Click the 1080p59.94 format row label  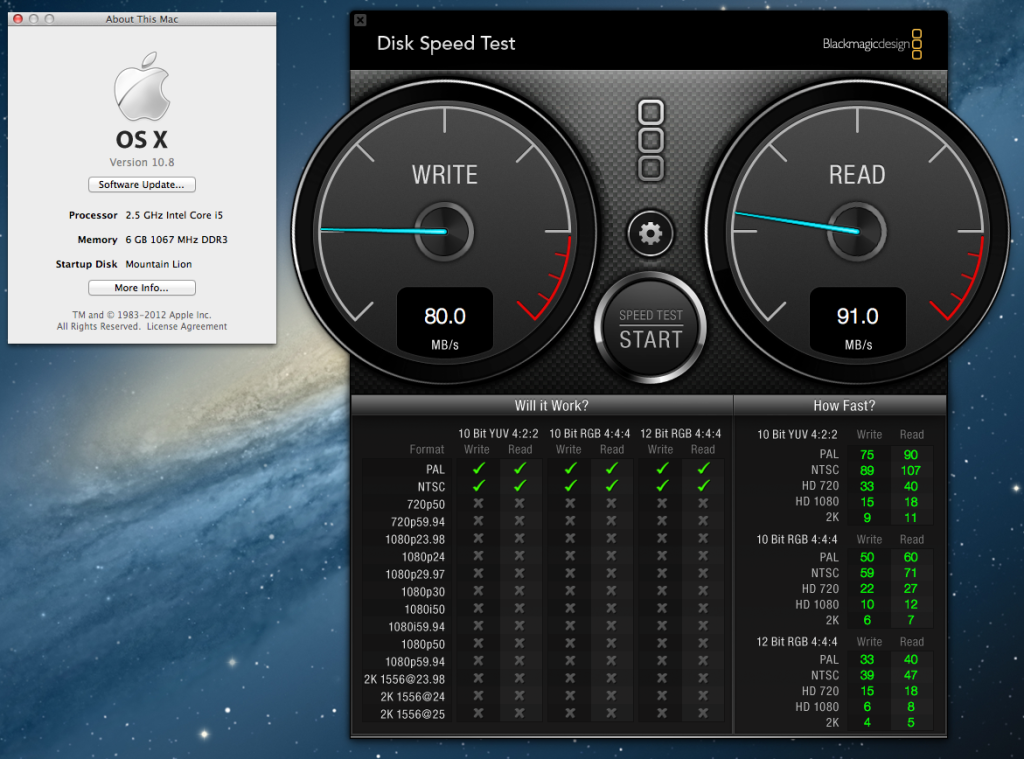pos(415,662)
